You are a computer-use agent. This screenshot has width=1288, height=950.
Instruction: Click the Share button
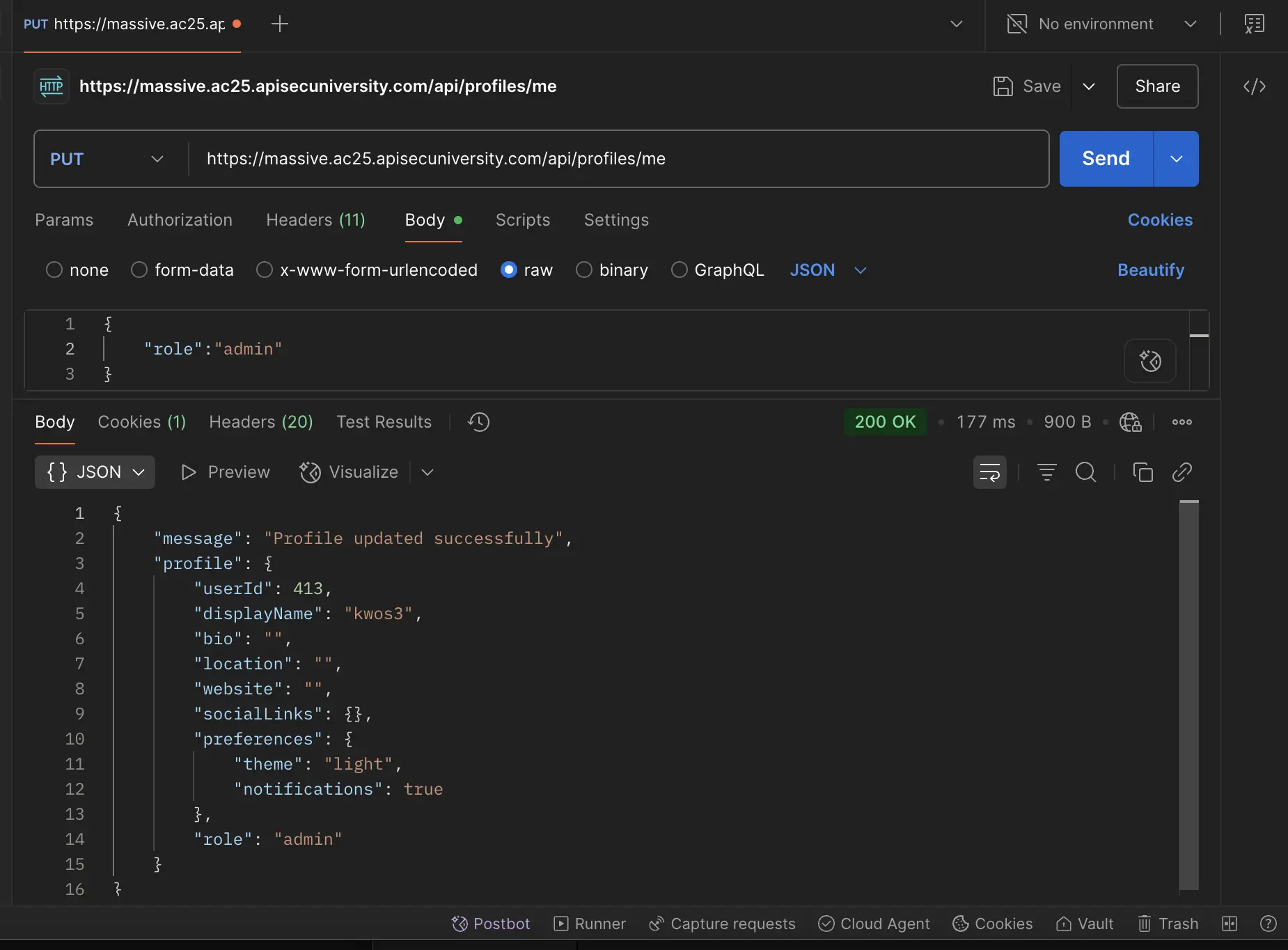1157,86
